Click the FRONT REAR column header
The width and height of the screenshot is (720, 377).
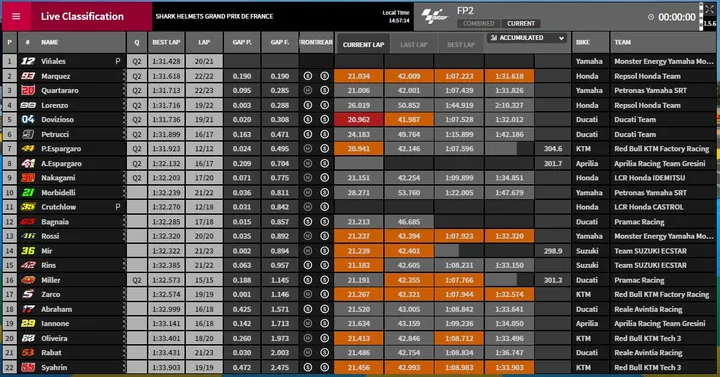[316, 42]
